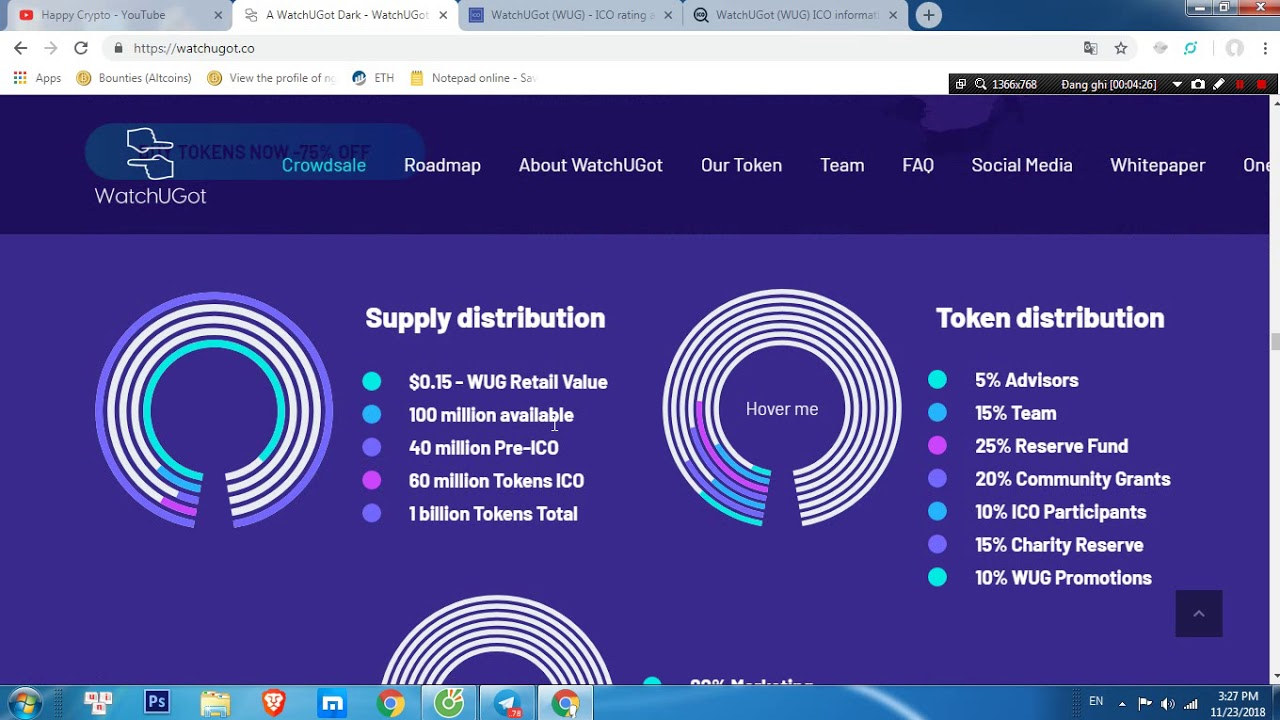Image resolution: width=1280 pixels, height=720 pixels.
Task: Reload the watchugot.co page
Action: 81,48
